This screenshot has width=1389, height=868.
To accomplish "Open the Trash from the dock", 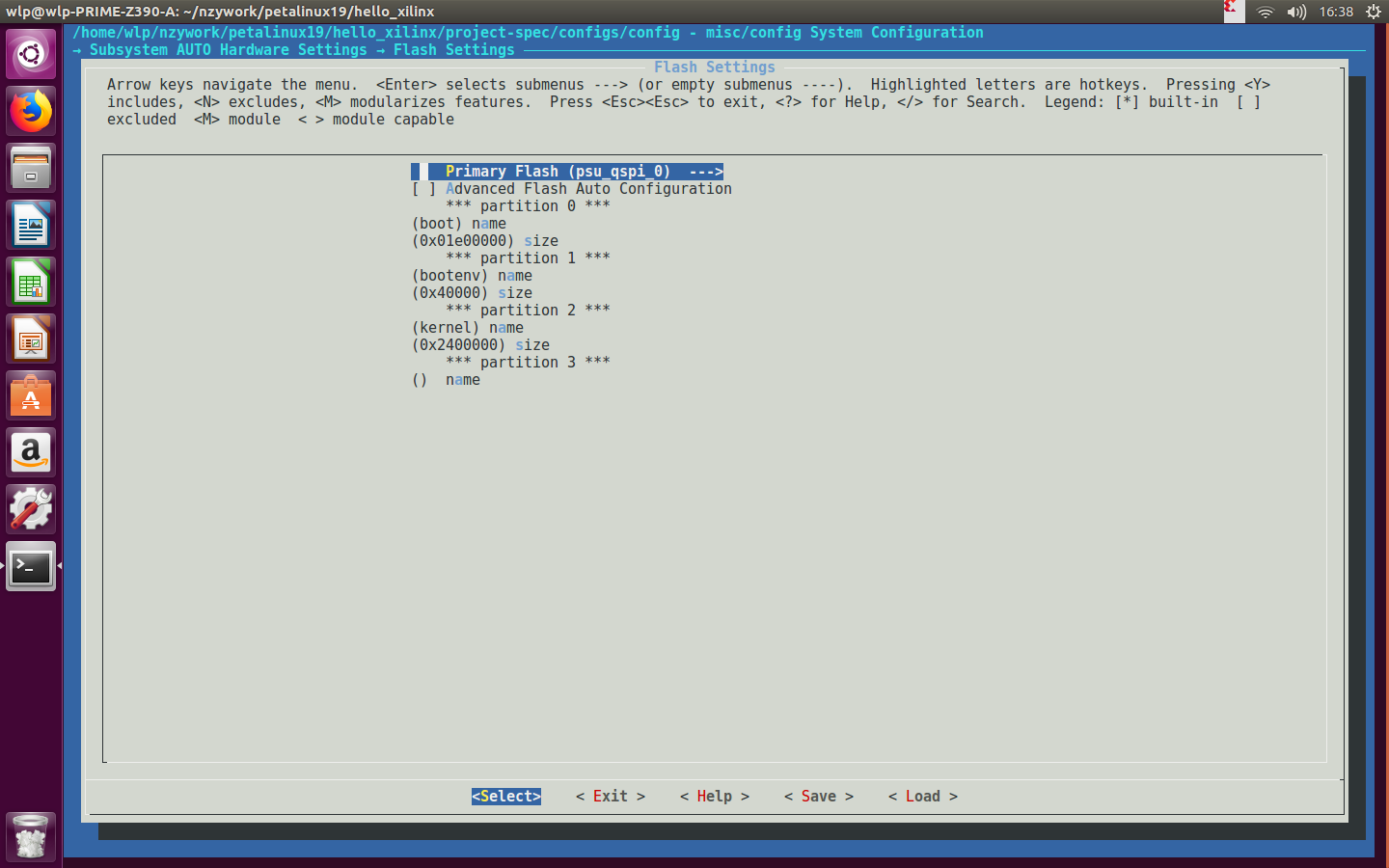I will point(30,837).
